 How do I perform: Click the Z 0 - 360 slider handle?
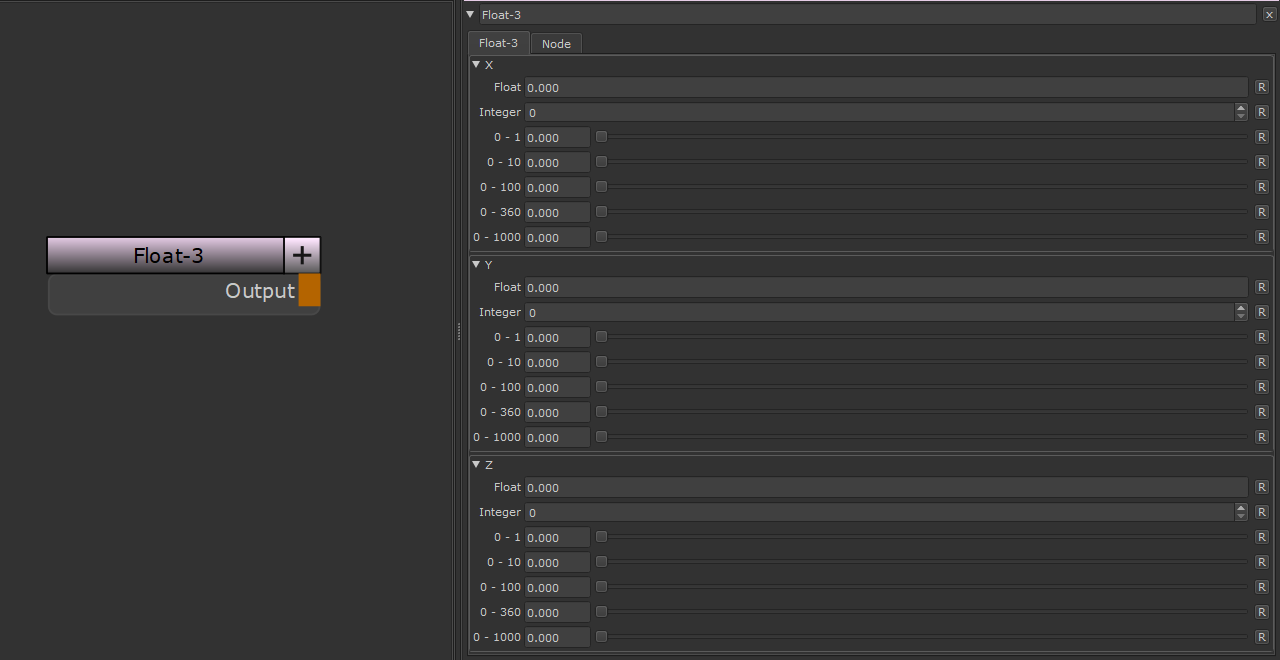[x=601, y=612]
